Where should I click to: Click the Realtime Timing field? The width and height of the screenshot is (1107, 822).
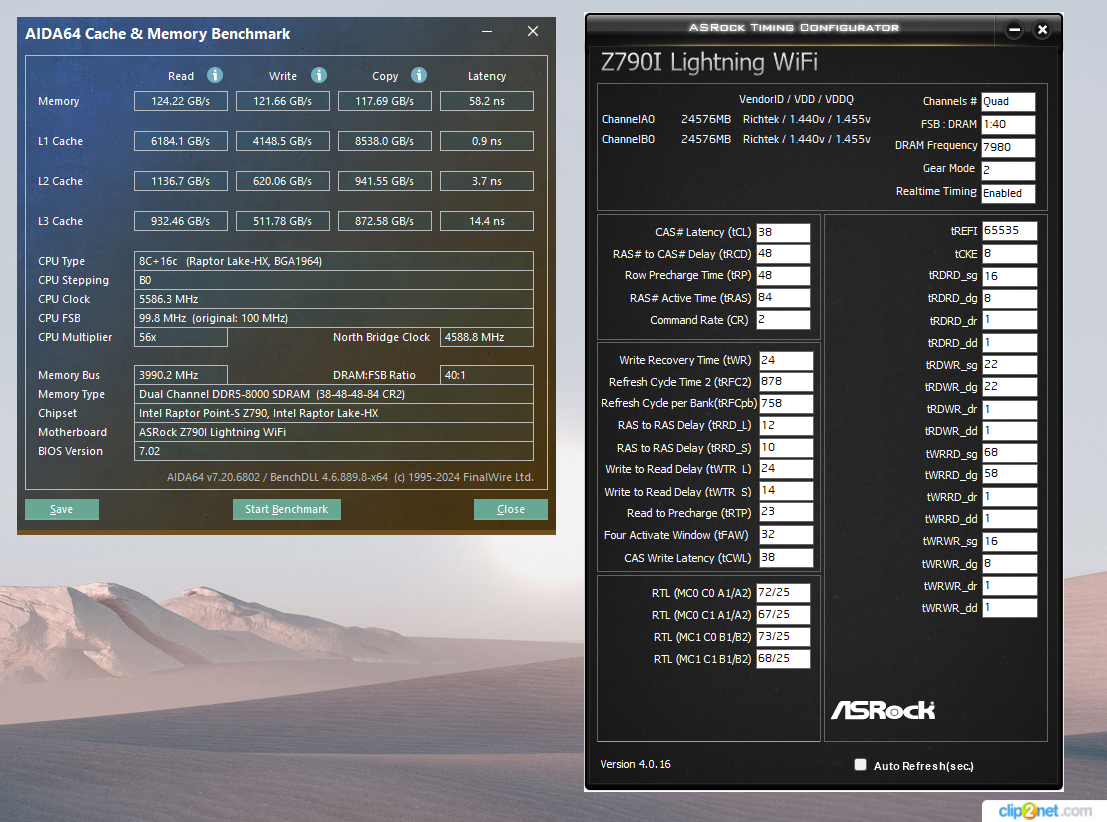coord(1008,193)
